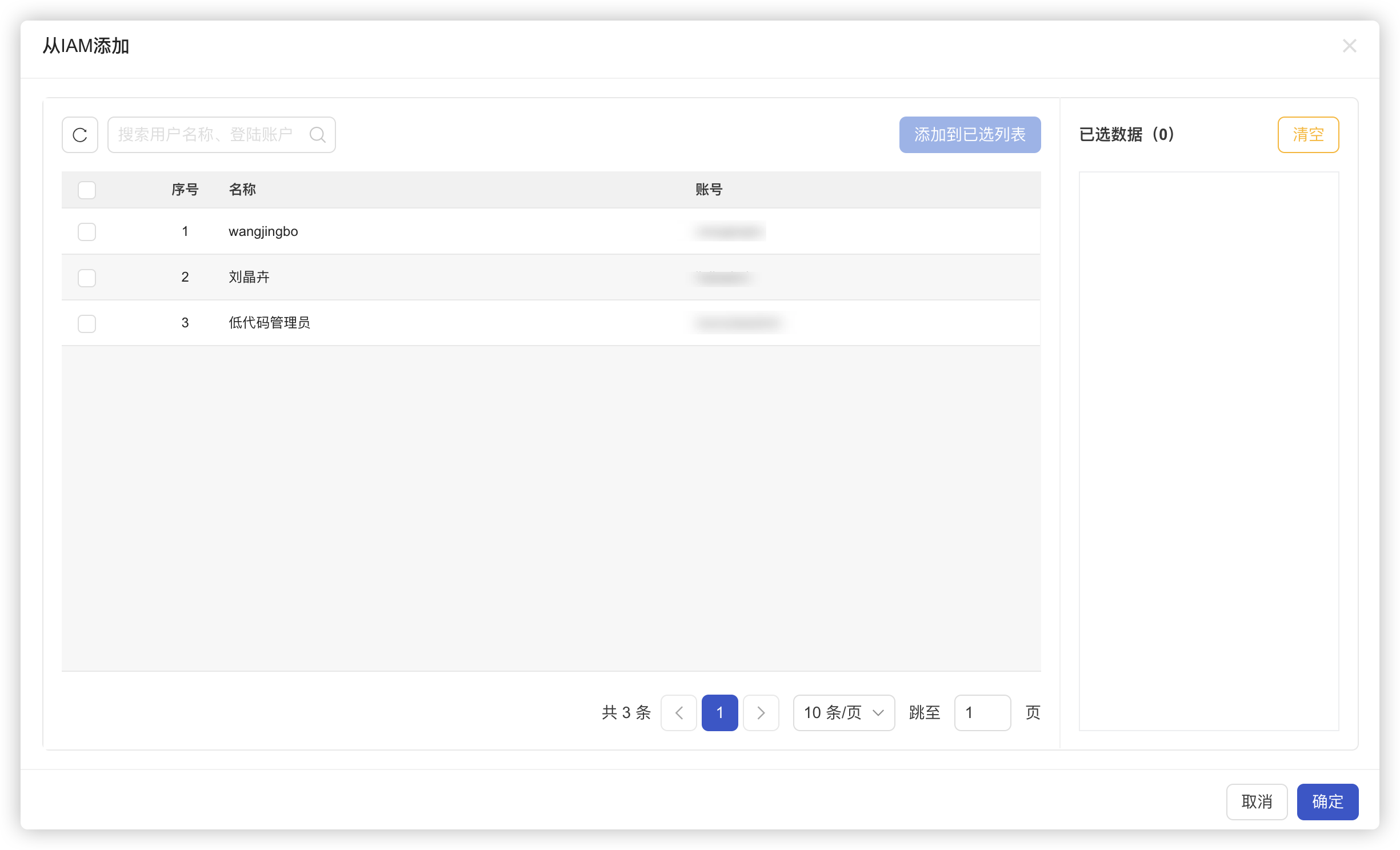Close the 从IAM添加 dialog
The height and width of the screenshot is (850, 1400).
pos(1349,46)
